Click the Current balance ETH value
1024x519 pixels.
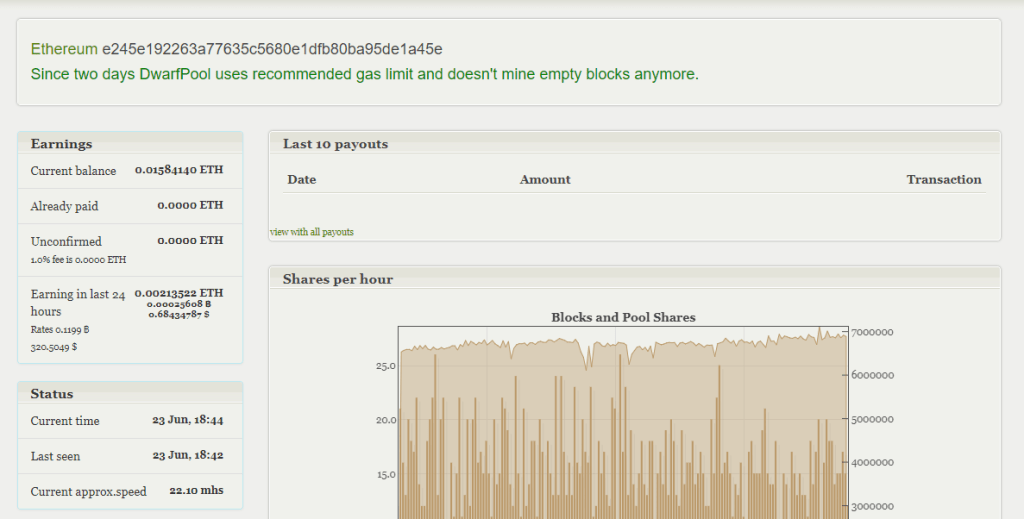pos(179,170)
